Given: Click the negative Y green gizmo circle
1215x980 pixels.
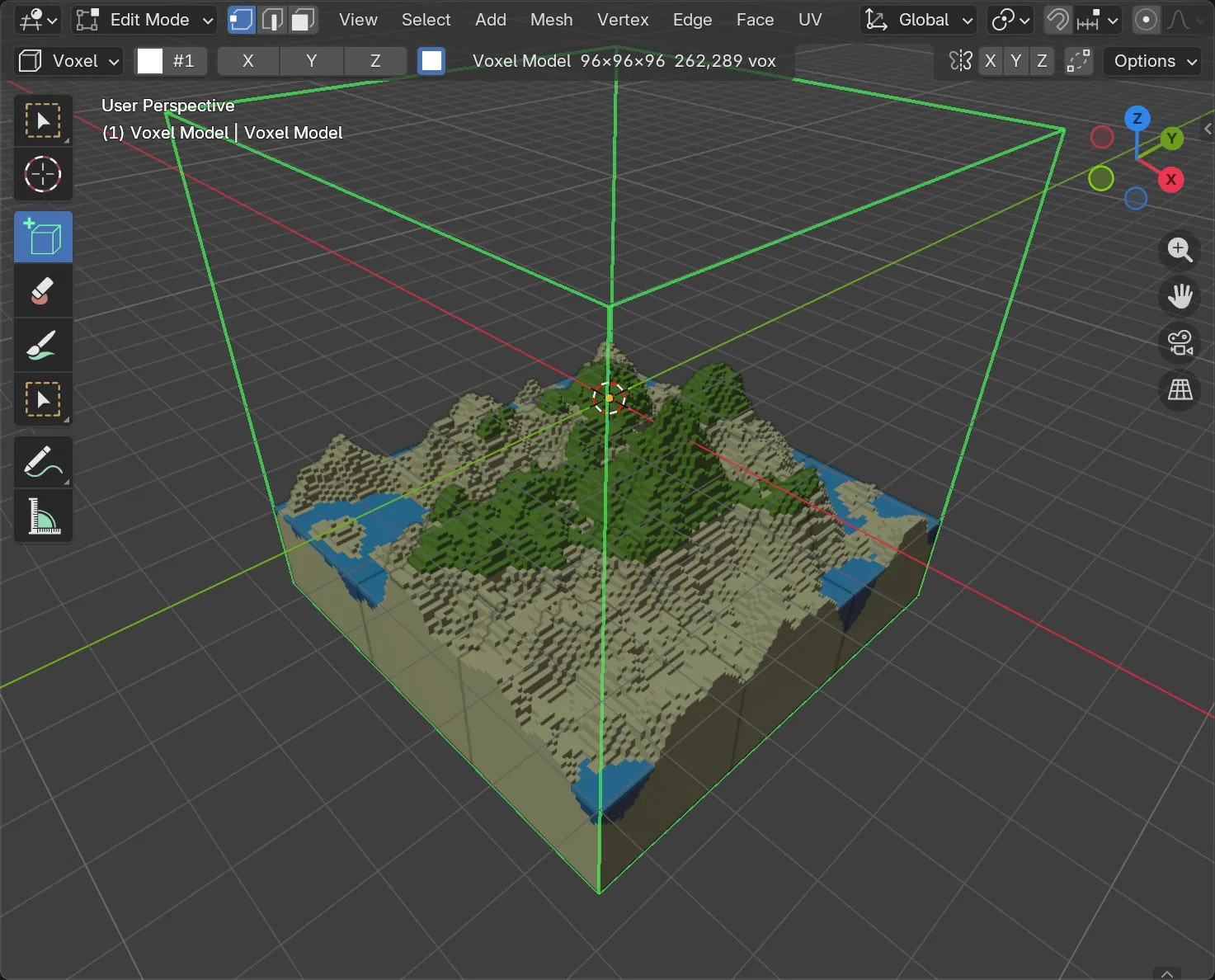Looking at the screenshot, I should [1101, 178].
